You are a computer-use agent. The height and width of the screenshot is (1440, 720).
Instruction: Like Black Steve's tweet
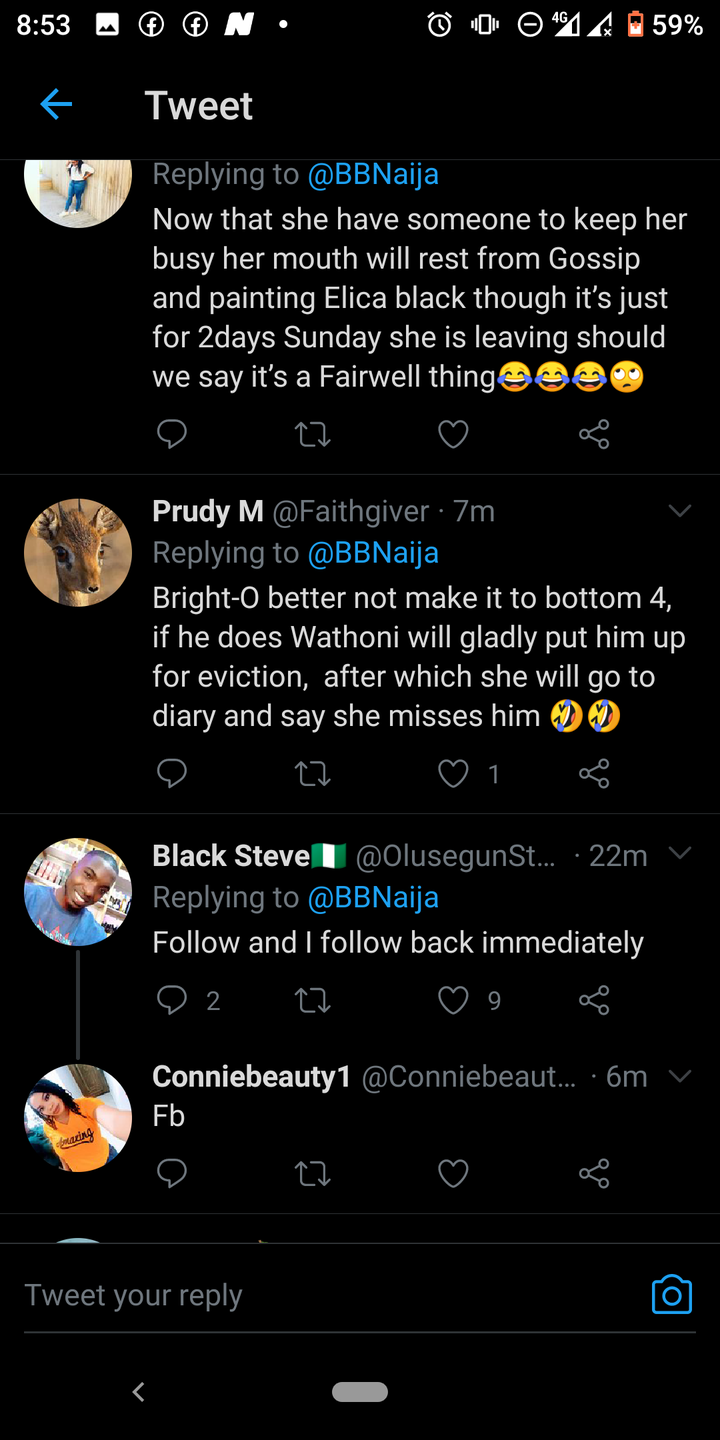453,1000
